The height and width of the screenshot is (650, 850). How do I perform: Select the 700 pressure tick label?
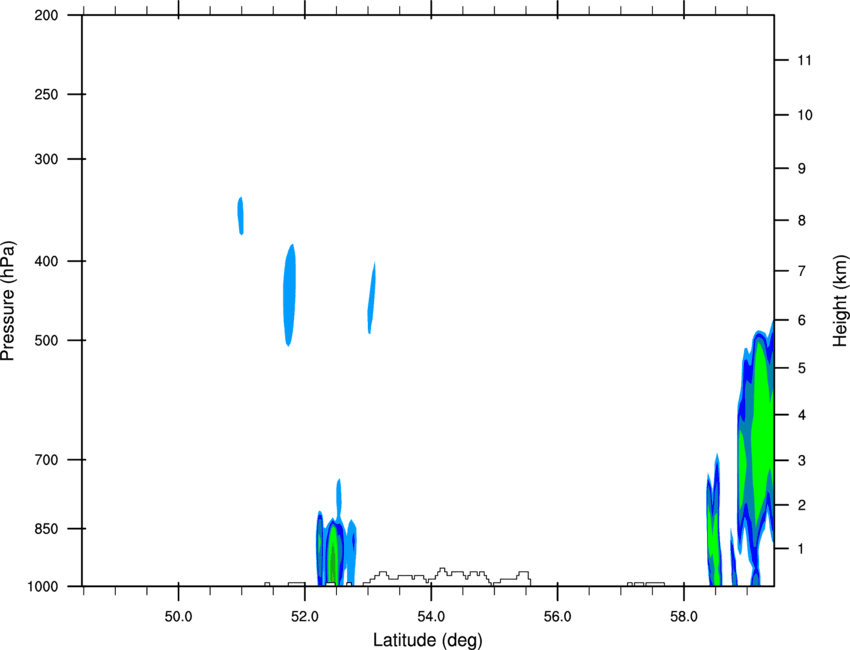(46, 460)
